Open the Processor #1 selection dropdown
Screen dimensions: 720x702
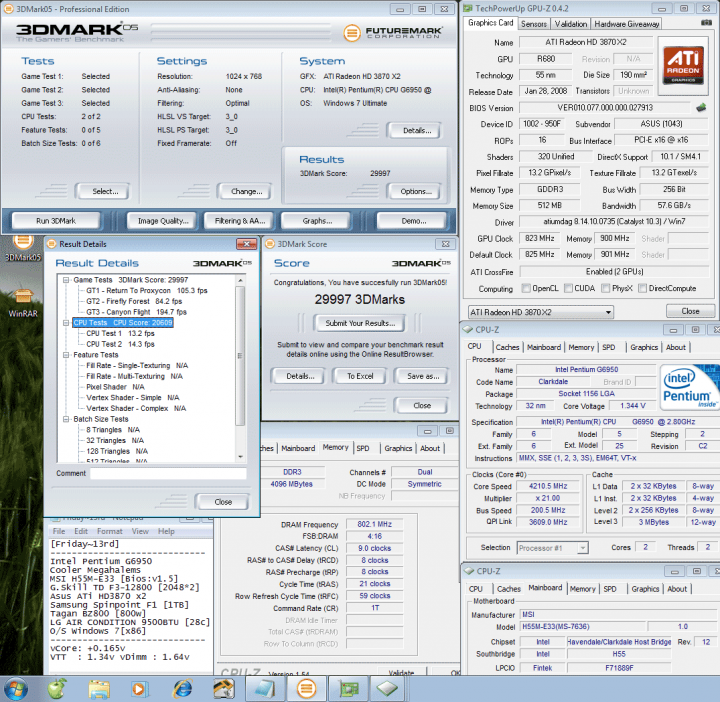tap(553, 548)
